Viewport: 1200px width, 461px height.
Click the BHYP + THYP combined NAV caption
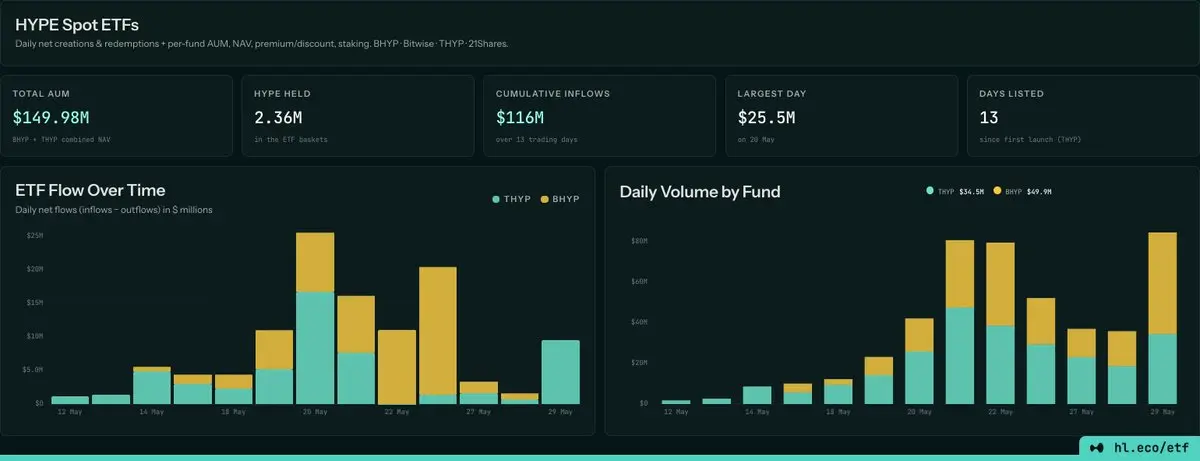coord(62,139)
